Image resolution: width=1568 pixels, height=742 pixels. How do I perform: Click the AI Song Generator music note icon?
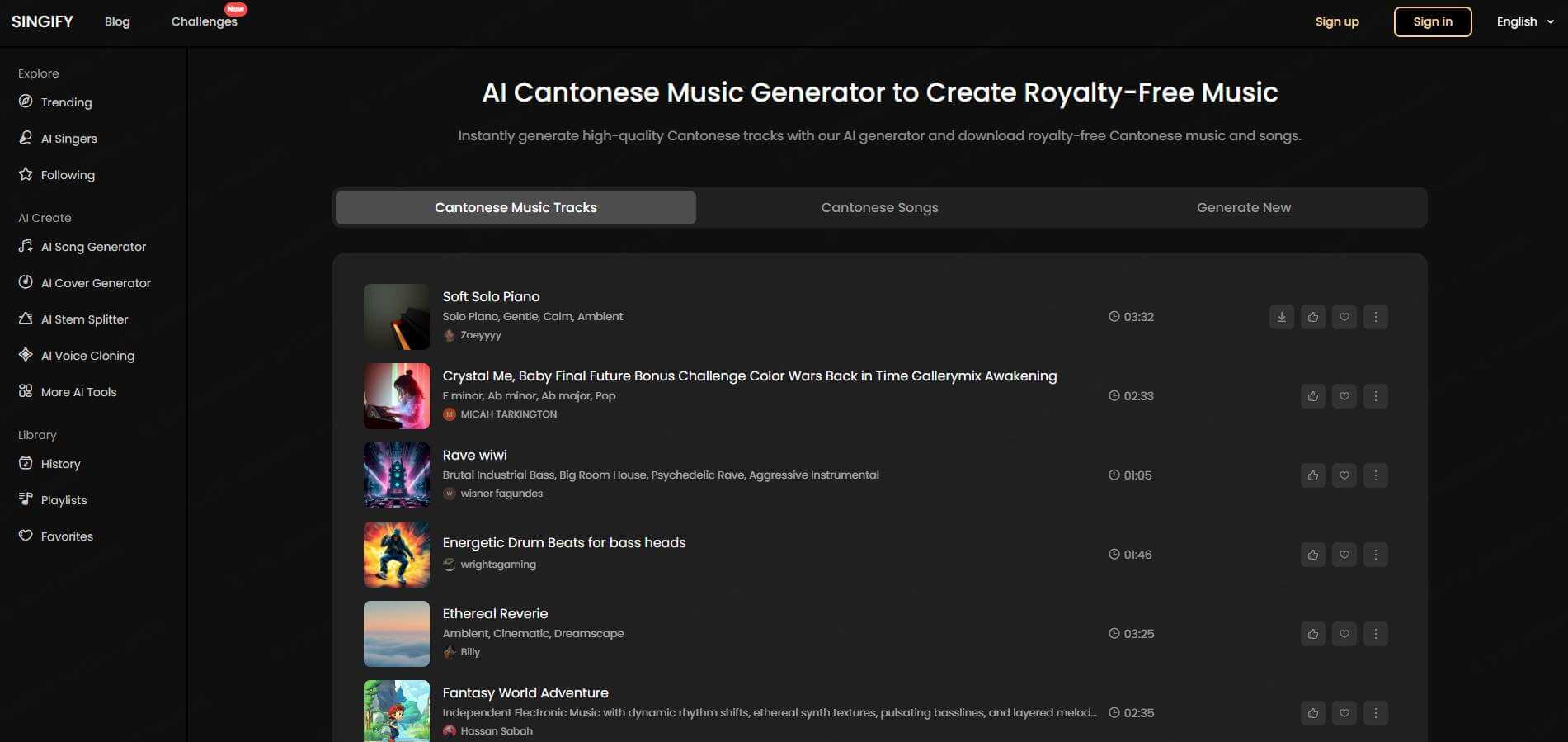pos(26,246)
